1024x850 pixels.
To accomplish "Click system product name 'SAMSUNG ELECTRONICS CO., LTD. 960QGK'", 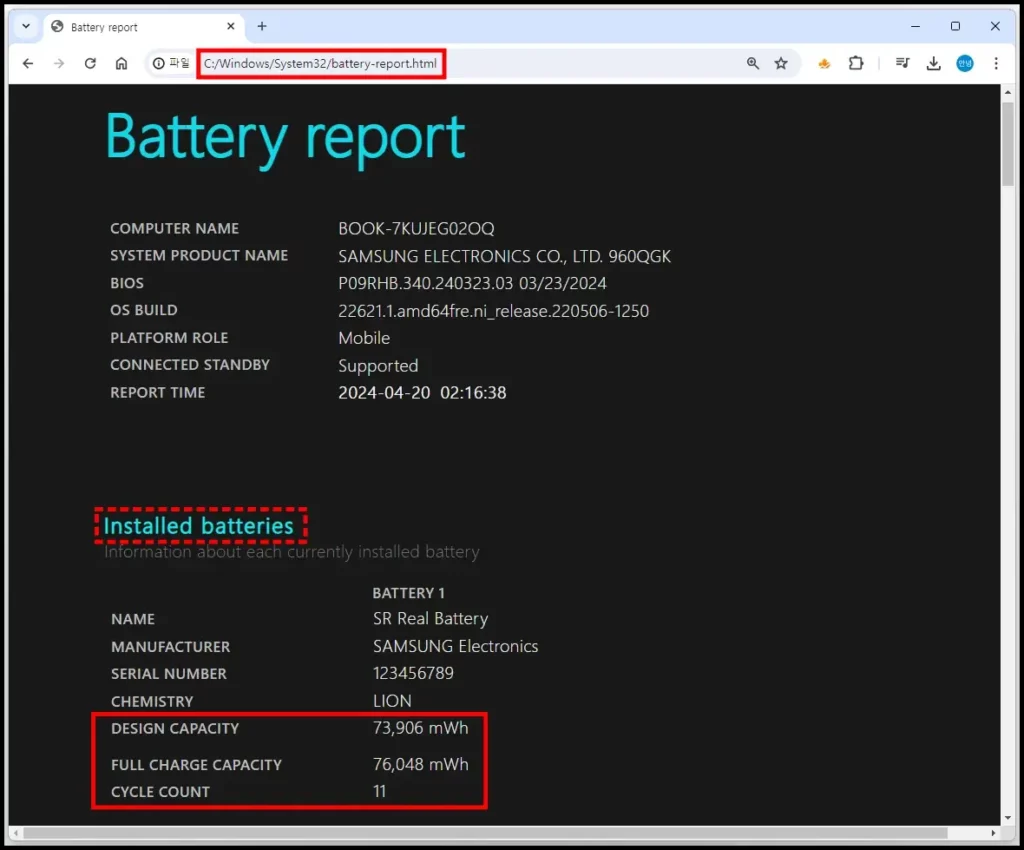I will (x=504, y=256).
